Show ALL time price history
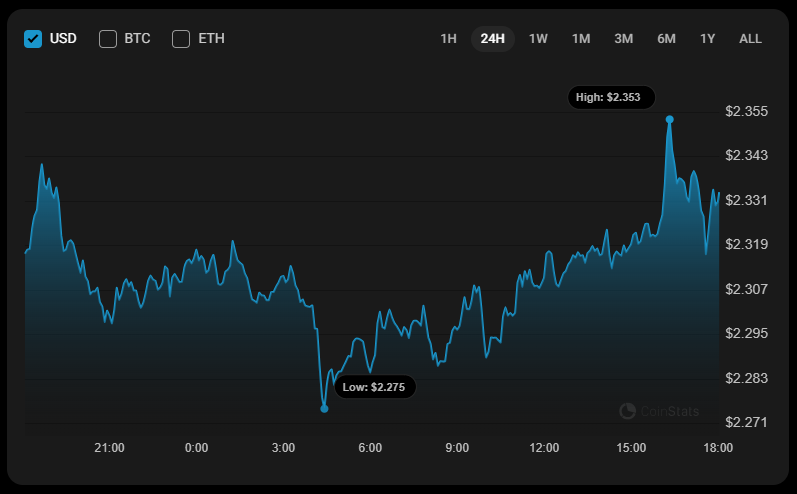Image resolution: width=797 pixels, height=494 pixels. (x=750, y=39)
